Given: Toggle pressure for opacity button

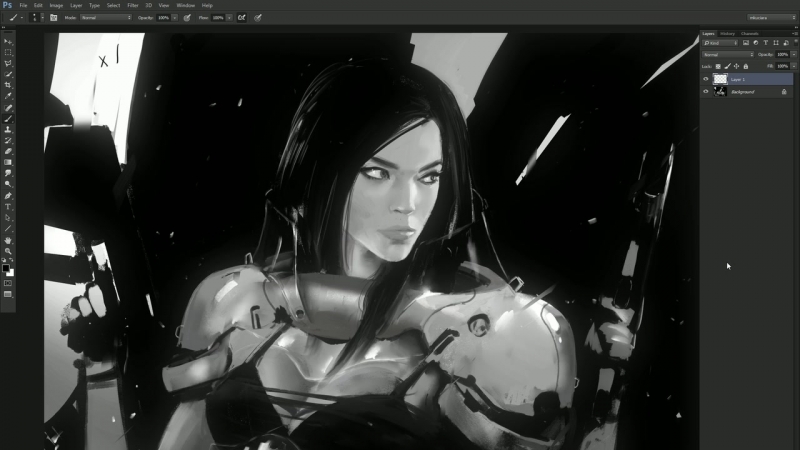Looking at the screenshot, I should pyautogui.click(x=187, y=17).
